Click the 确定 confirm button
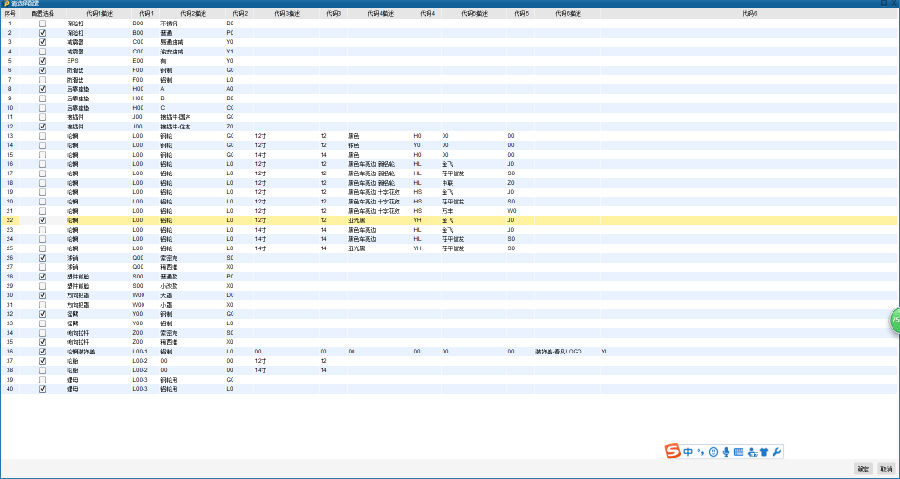This screenshot has width=900, height=479. 863,469
